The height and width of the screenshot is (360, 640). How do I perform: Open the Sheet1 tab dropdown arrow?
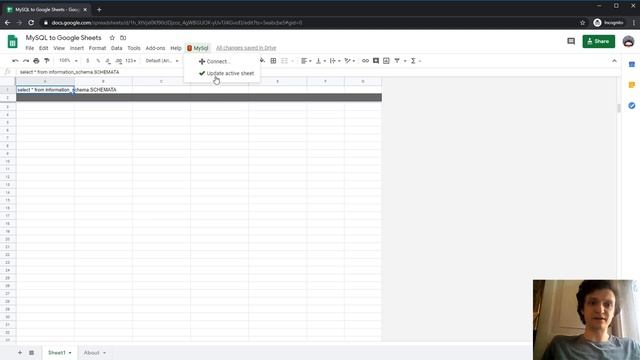coord(70,353)
